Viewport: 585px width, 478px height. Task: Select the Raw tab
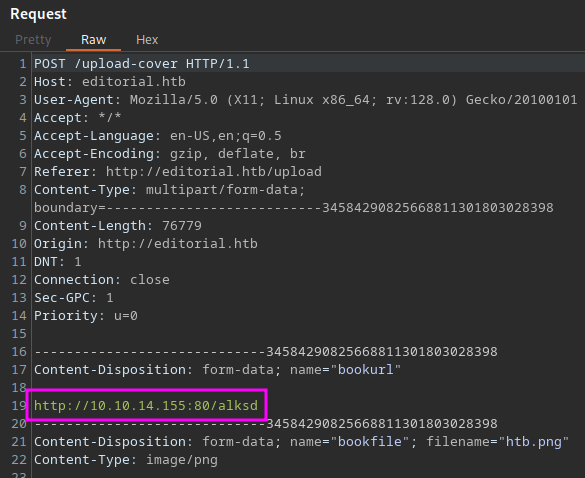(x=94, y=40)
